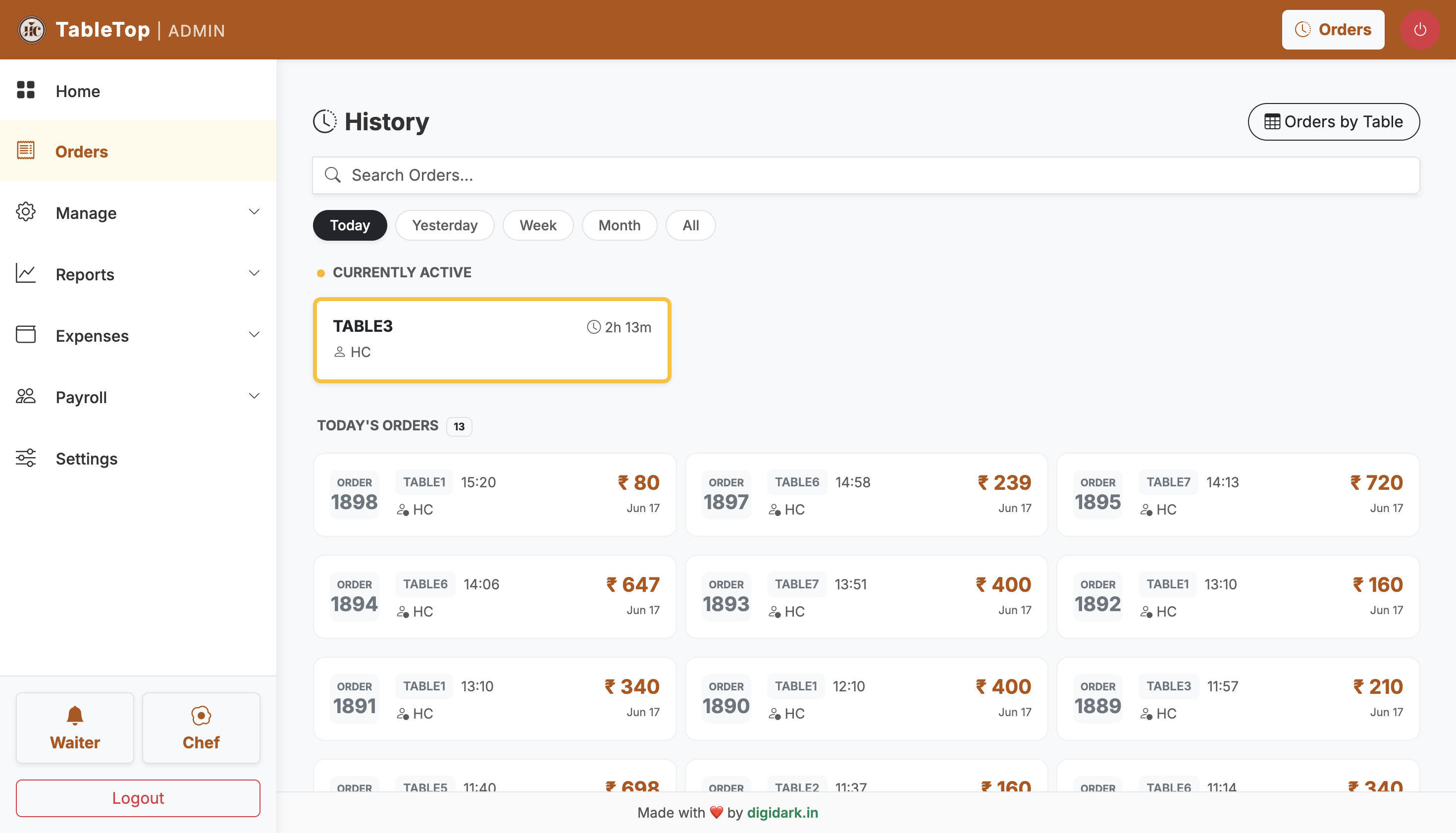Open order 1894 card
This screenshot has height=833, width=1456.
pos(494,597)
